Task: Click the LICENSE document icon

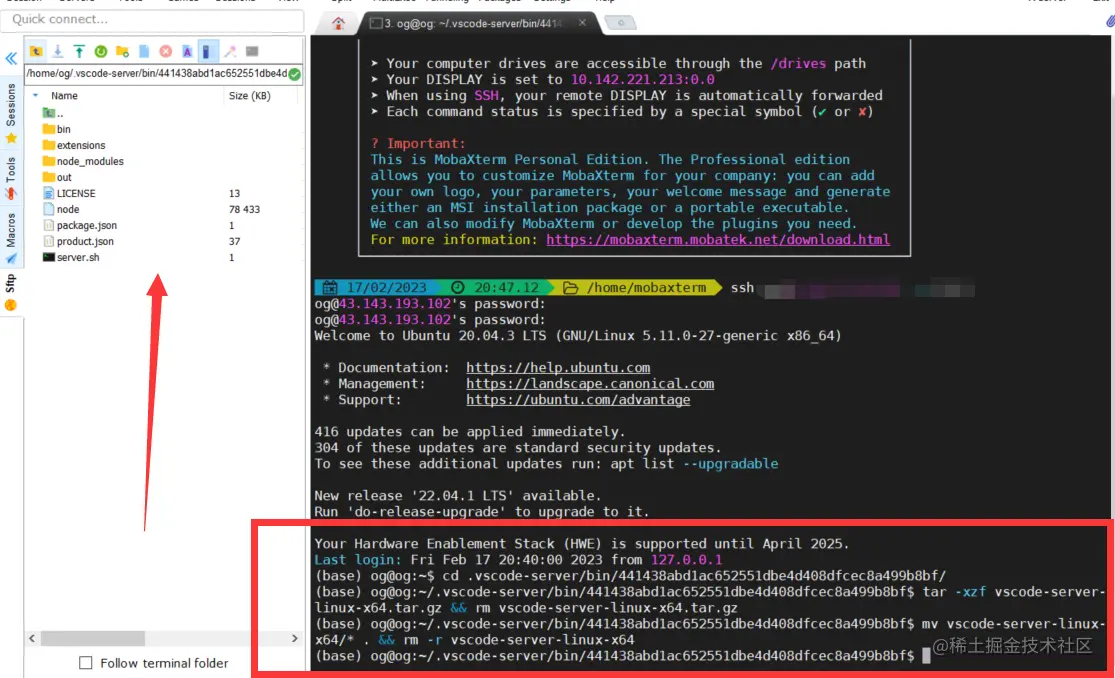Action: [48, 194]
